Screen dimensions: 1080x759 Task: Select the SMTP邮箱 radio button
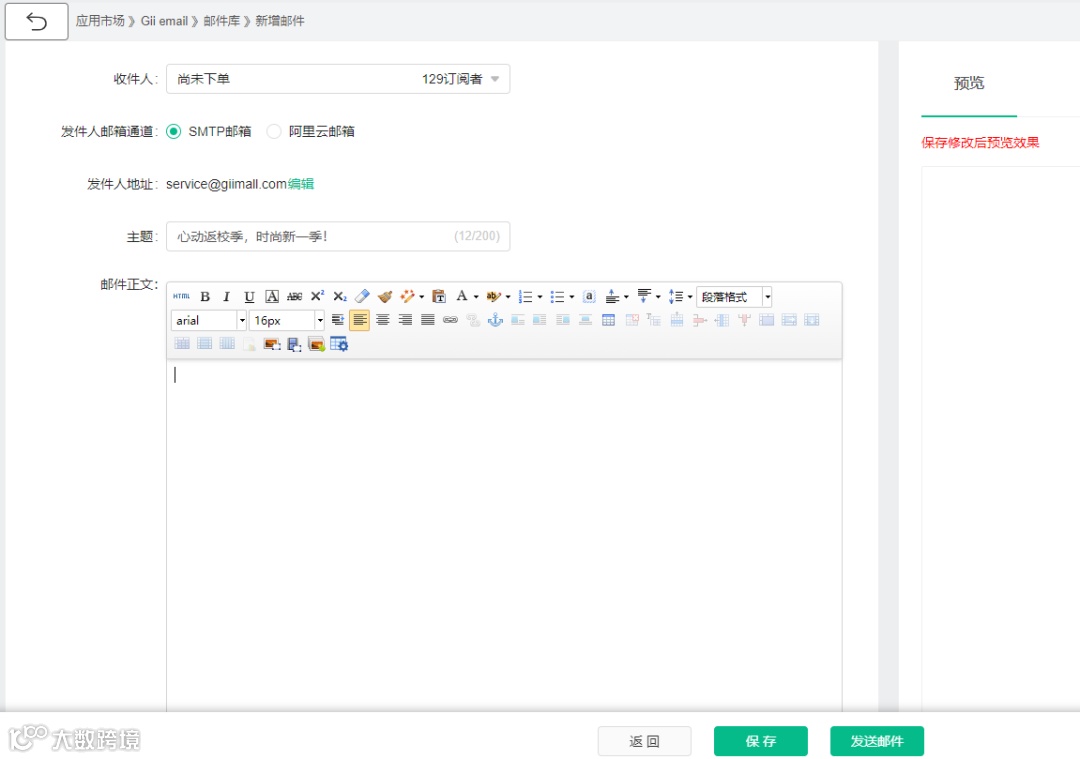tap(174, 131)
